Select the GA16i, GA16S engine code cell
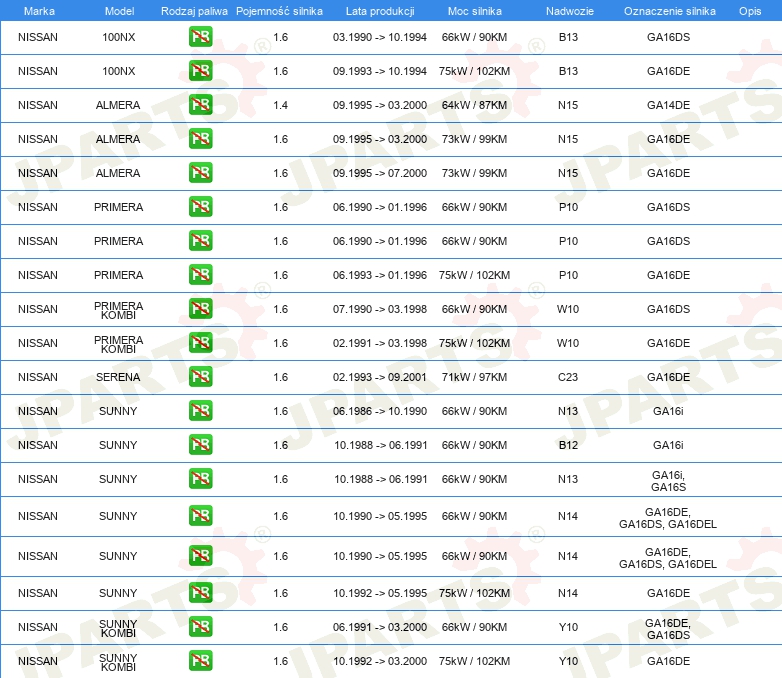Image resolution: width=782 pixels, height=678 pixels. click(x=668, y=481)
